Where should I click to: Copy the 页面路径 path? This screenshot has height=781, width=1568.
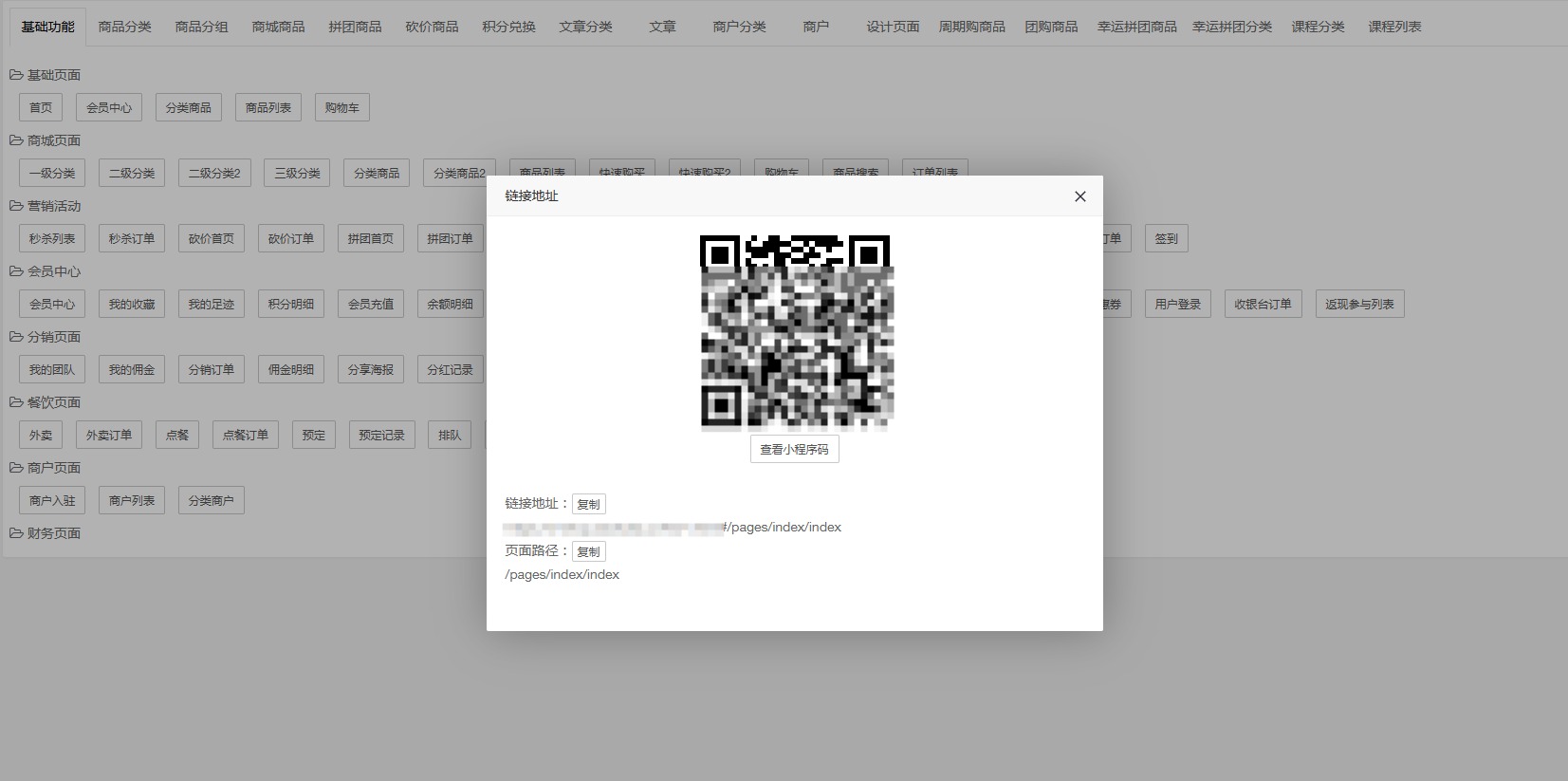(588, 551)
